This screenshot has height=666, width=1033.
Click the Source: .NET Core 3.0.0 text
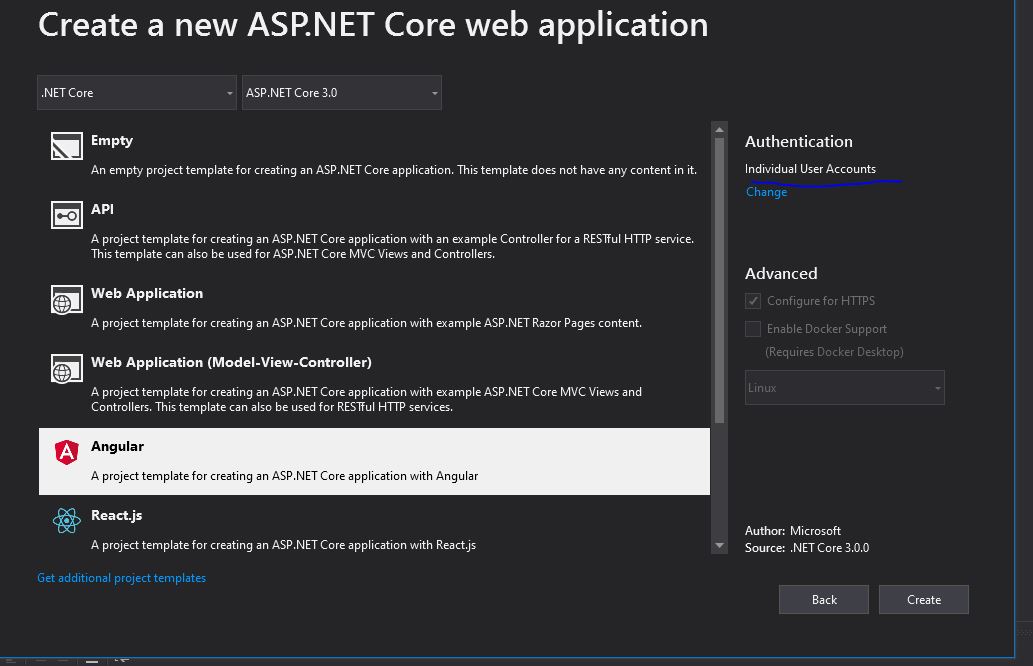click(x=807, y=547)
